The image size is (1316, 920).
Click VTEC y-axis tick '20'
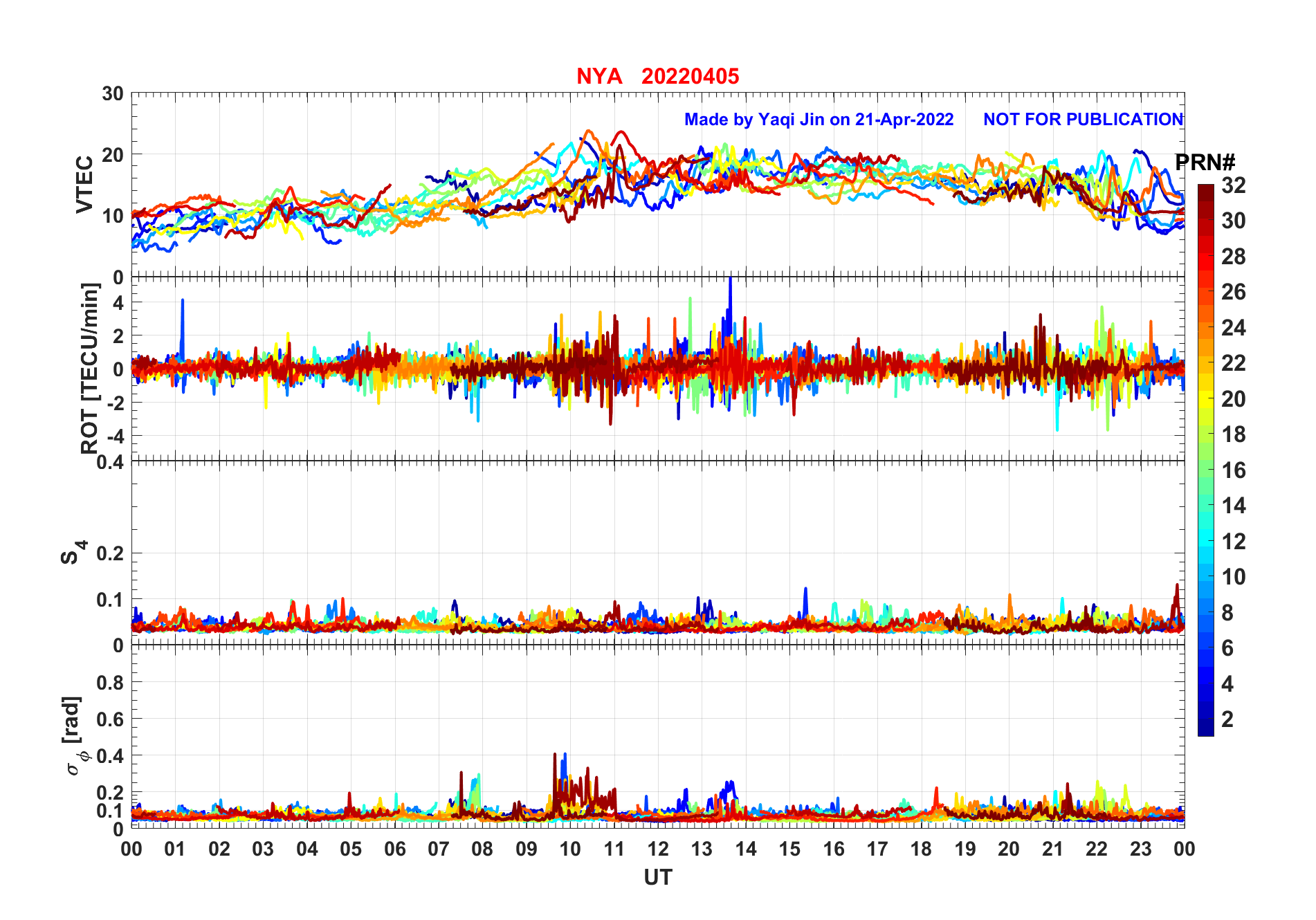point(113,155)
